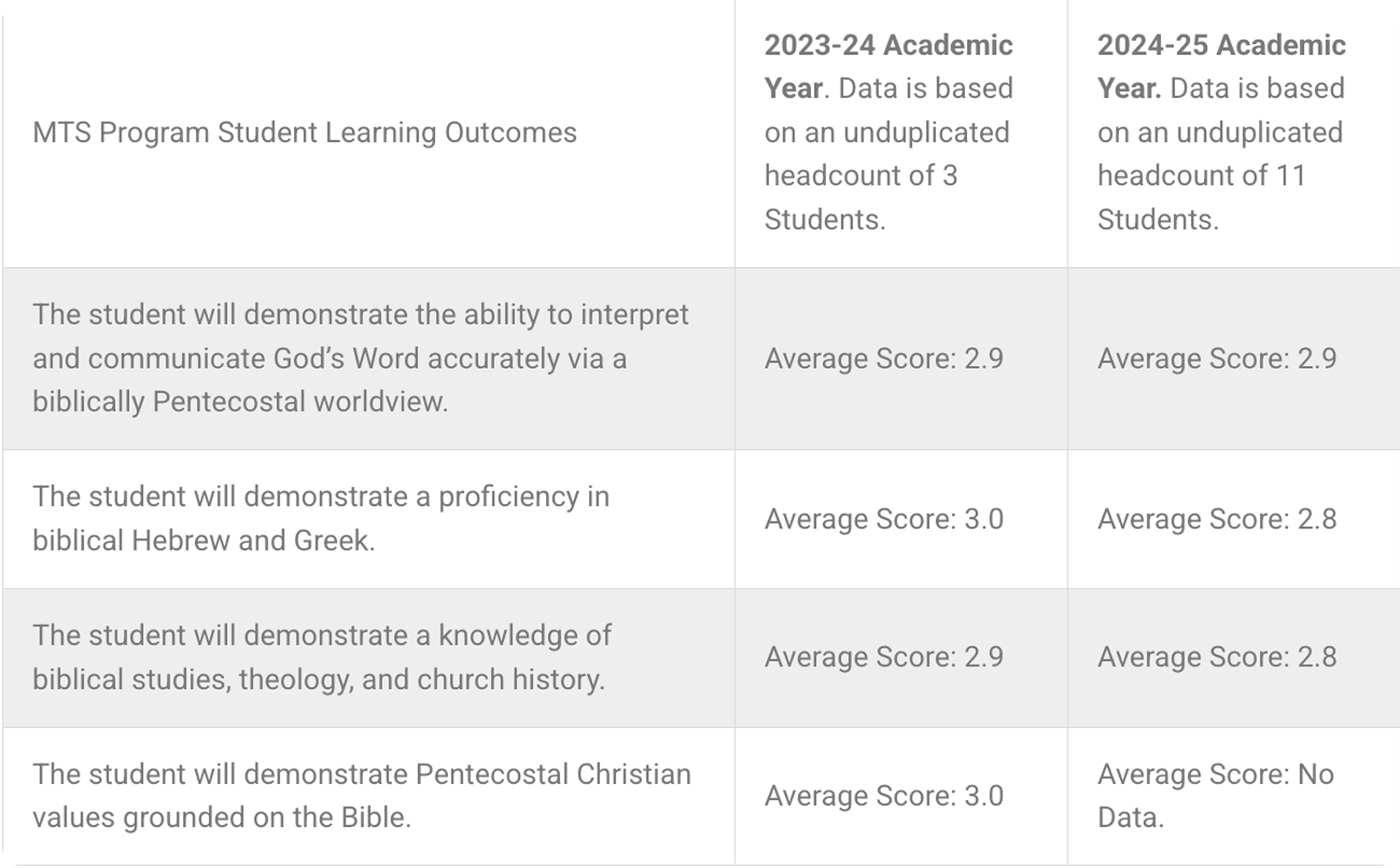The height and width of the screenshot is (868, 1400).
Task: Select the 'theology, and church history' line
Action: point(318,679)
